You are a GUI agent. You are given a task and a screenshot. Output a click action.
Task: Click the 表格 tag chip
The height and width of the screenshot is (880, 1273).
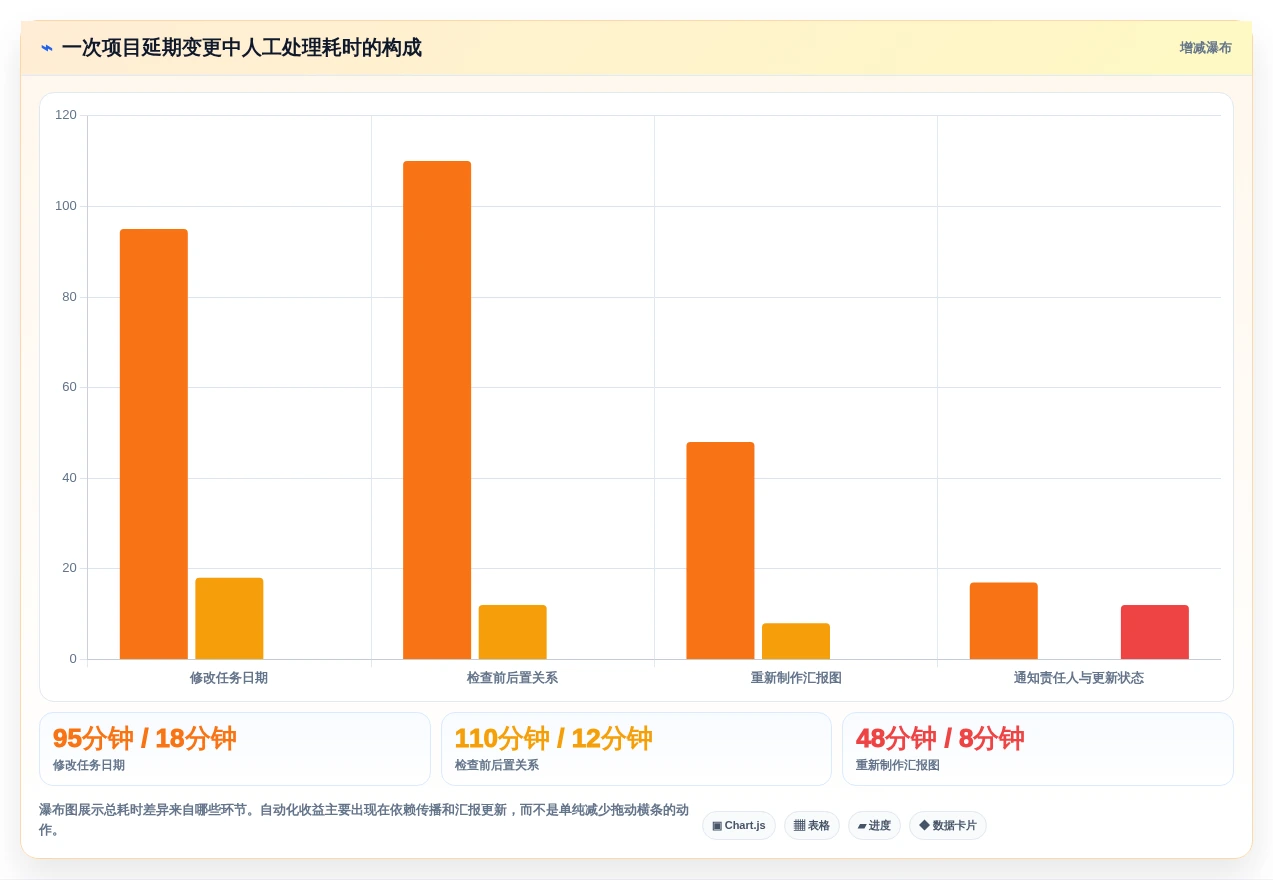(811, 826)
